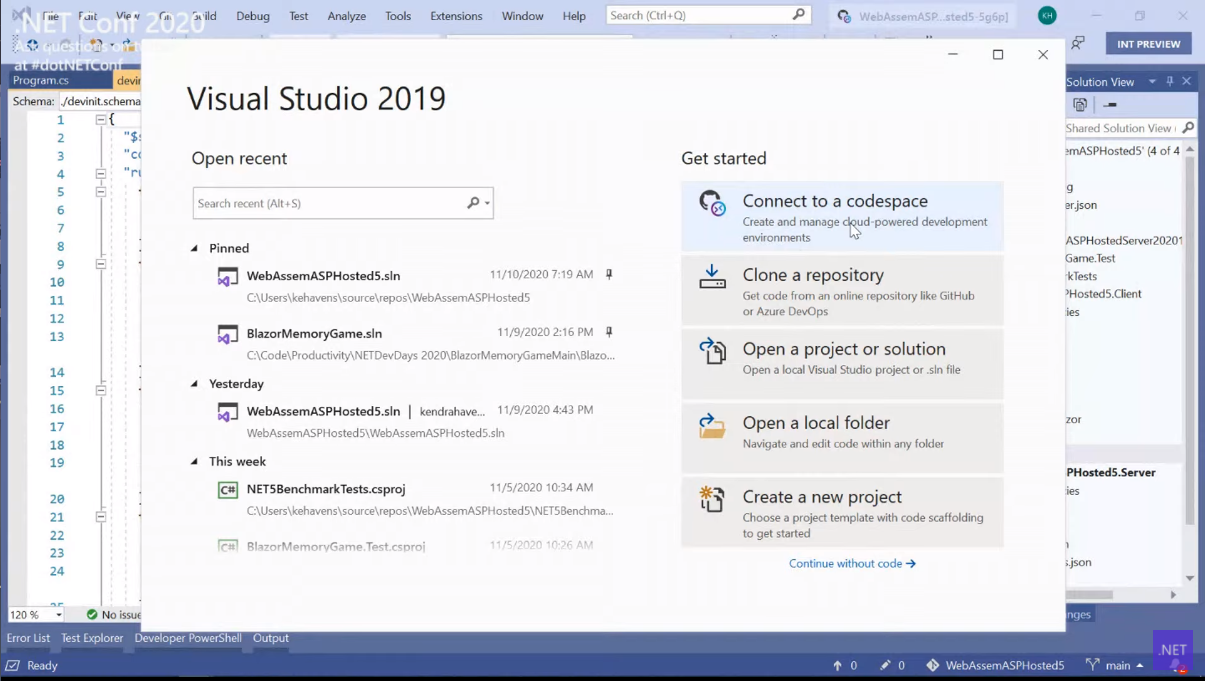The image size is (1205, 681).
Task: Click in the Search recent input field
Action: click(328, 203)
